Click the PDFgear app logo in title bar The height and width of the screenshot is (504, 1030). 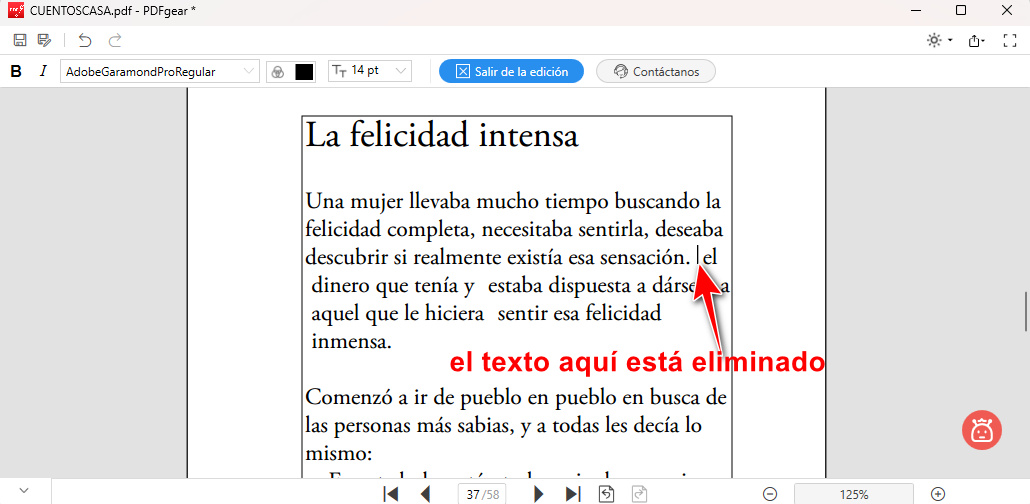pyautogui.click(x=16, y=10)
